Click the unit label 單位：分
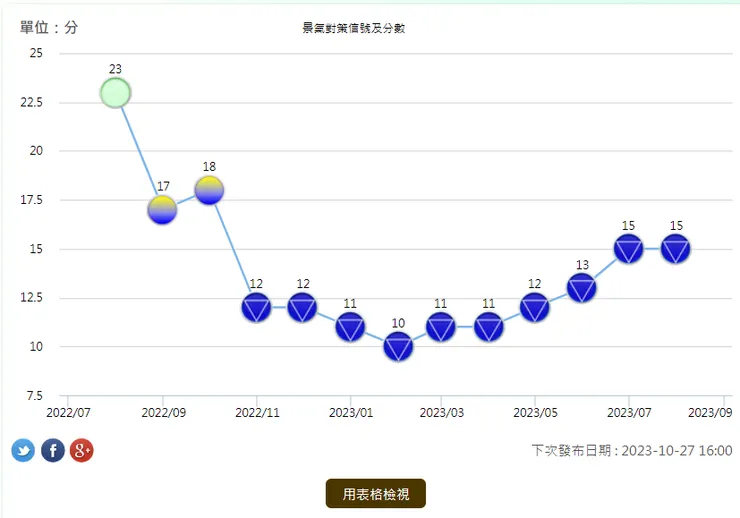 49,27
